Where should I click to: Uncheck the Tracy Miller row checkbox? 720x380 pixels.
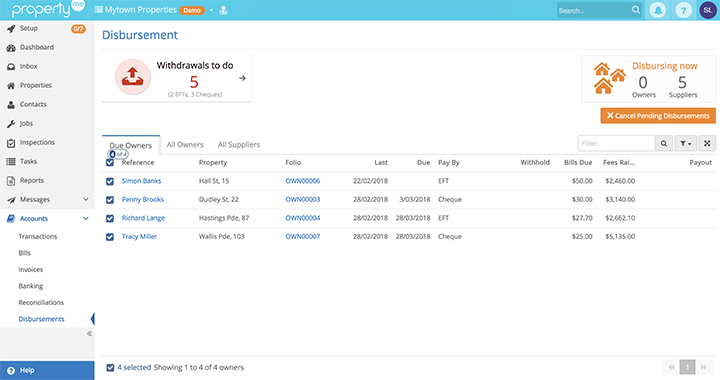click(110, 237)
